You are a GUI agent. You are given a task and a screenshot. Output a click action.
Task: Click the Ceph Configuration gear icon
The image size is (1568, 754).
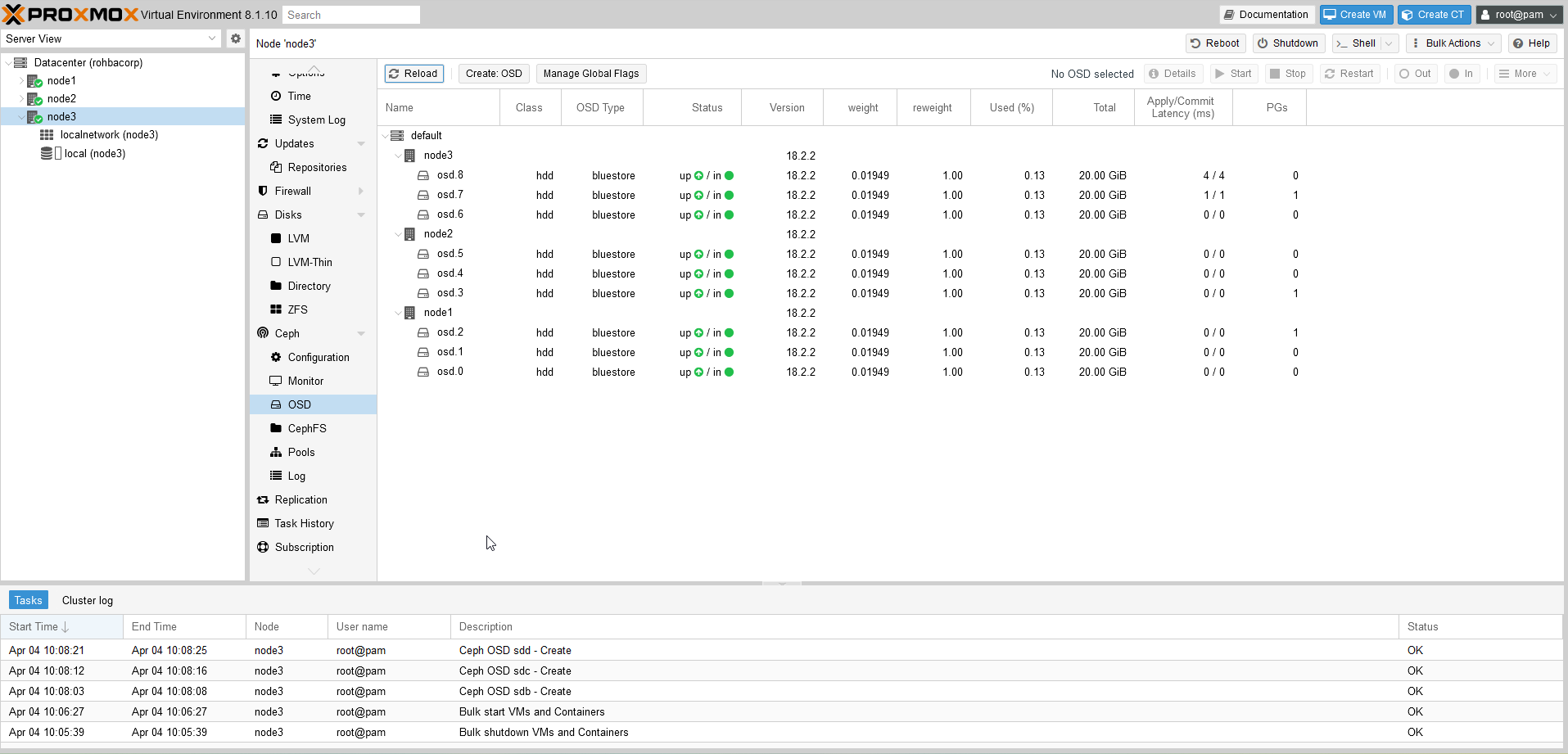click(x=276, y=357)
